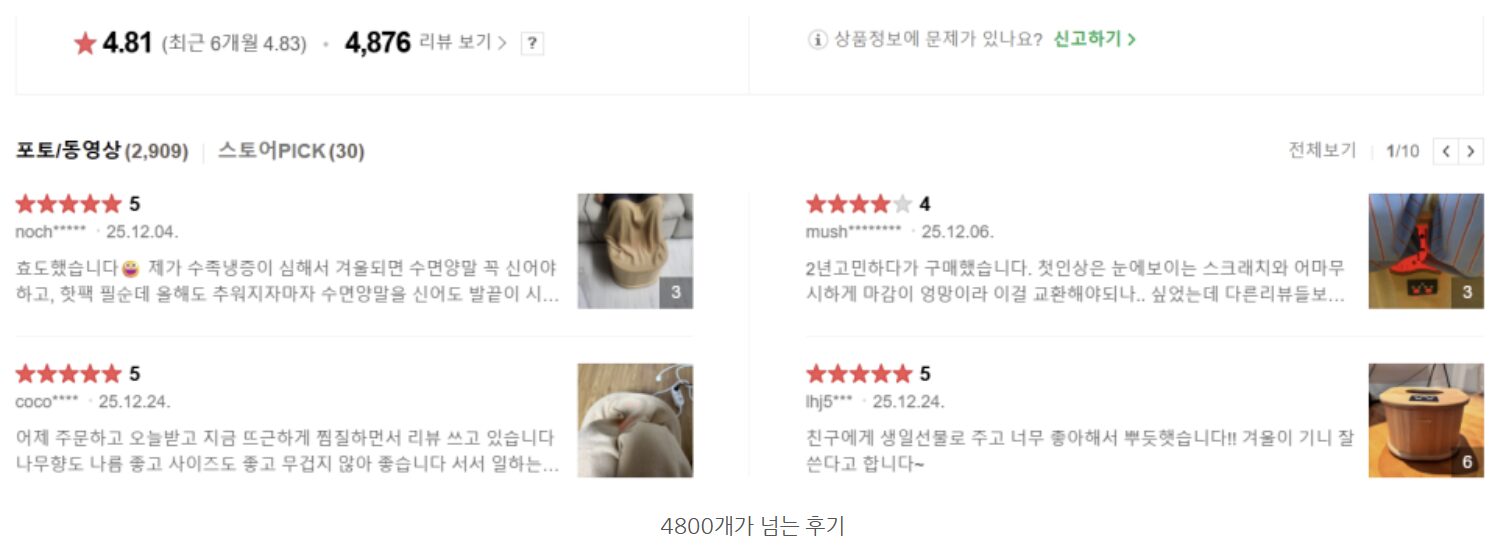The image size is (1501, 554).
Task: Click the info icon by 상품정보에 문제가 있나요
Action: click(x=817, y=40)
